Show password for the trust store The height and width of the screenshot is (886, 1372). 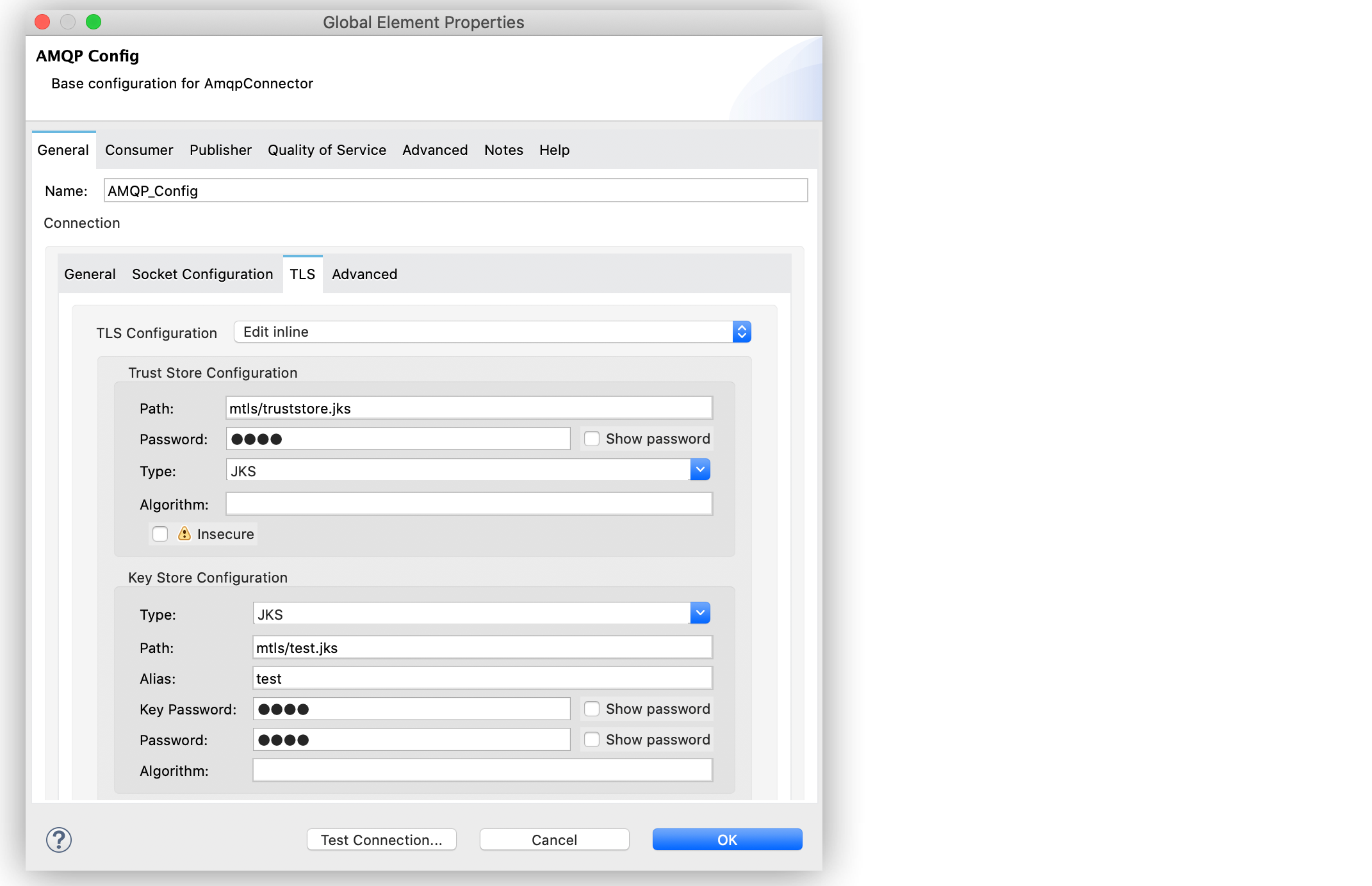coord(591,439)
